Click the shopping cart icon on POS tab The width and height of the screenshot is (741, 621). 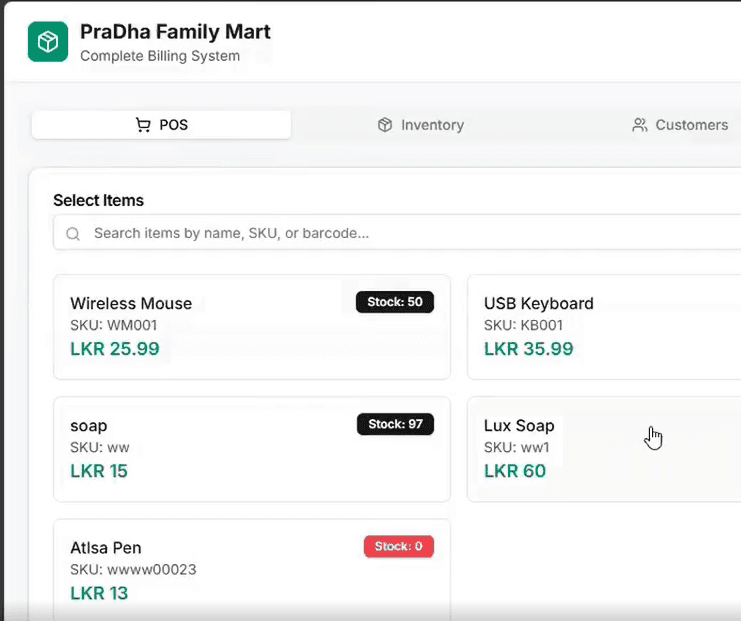pos(143,125)
